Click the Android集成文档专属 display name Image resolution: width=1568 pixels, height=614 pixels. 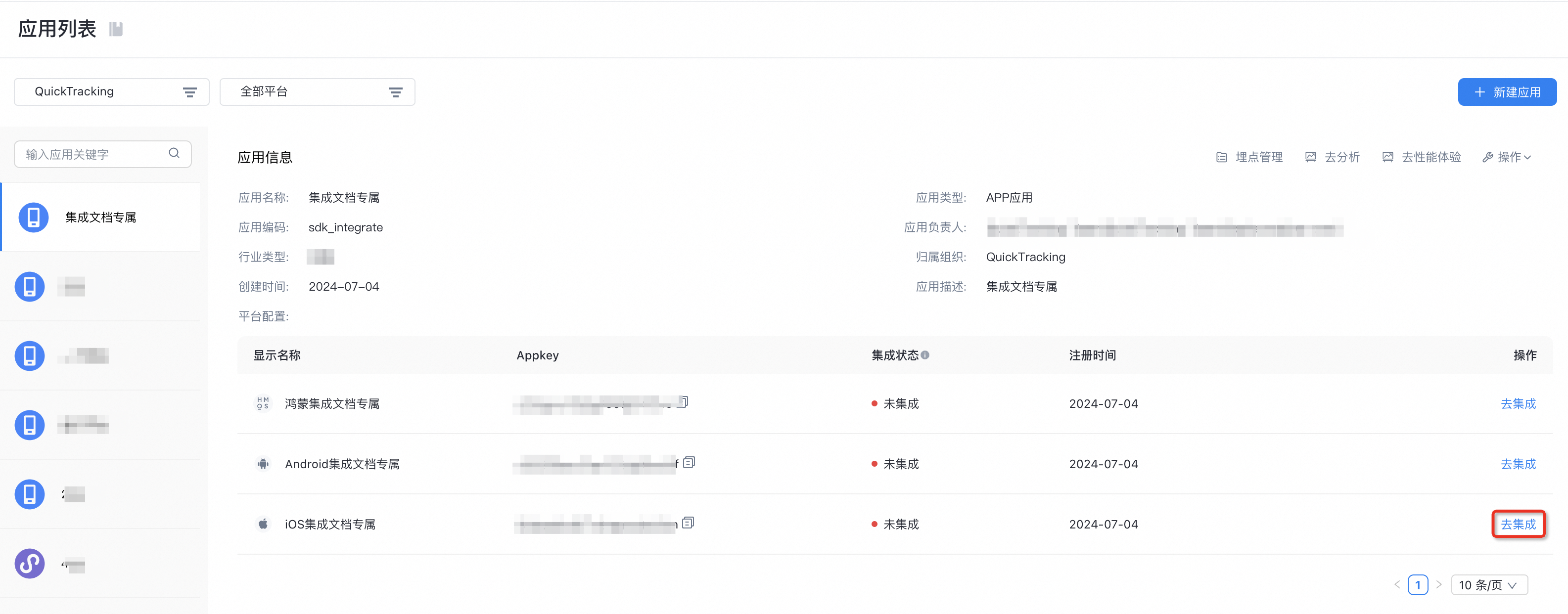(x=342, y=464)
